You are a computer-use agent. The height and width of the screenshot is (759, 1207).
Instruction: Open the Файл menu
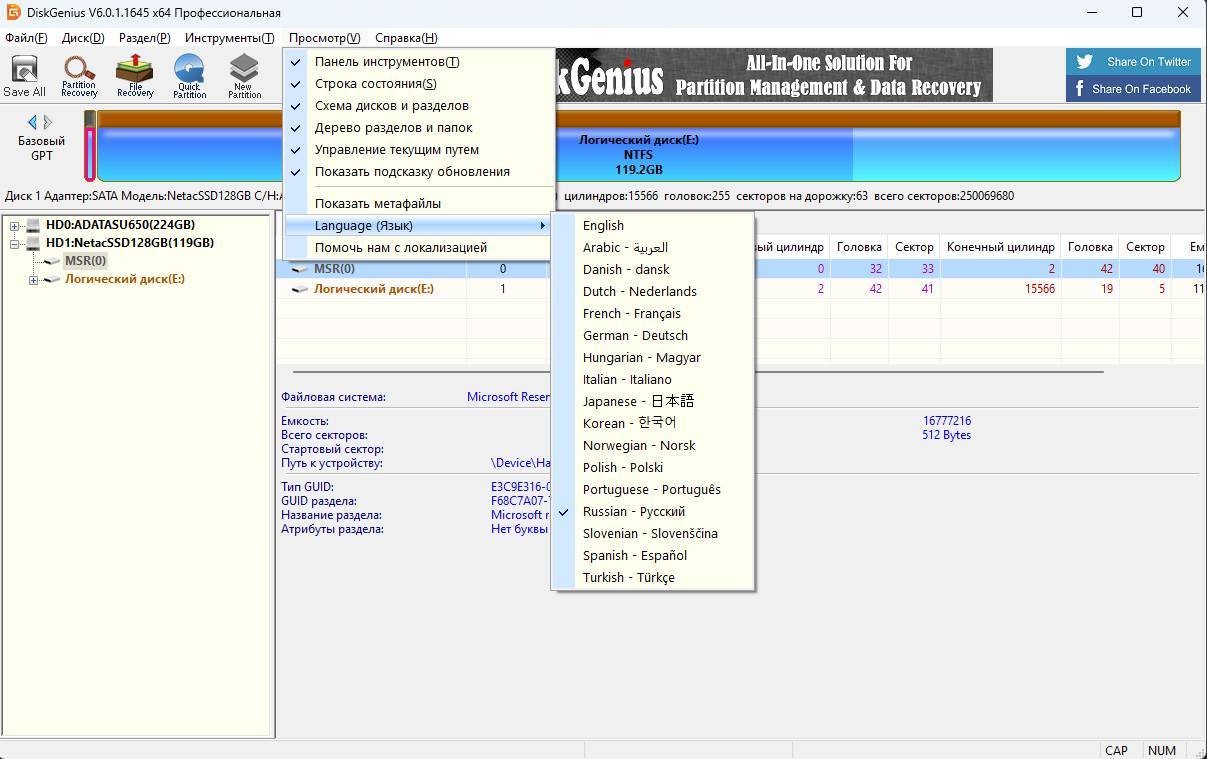pyautogui.click(x=26, y=38)
